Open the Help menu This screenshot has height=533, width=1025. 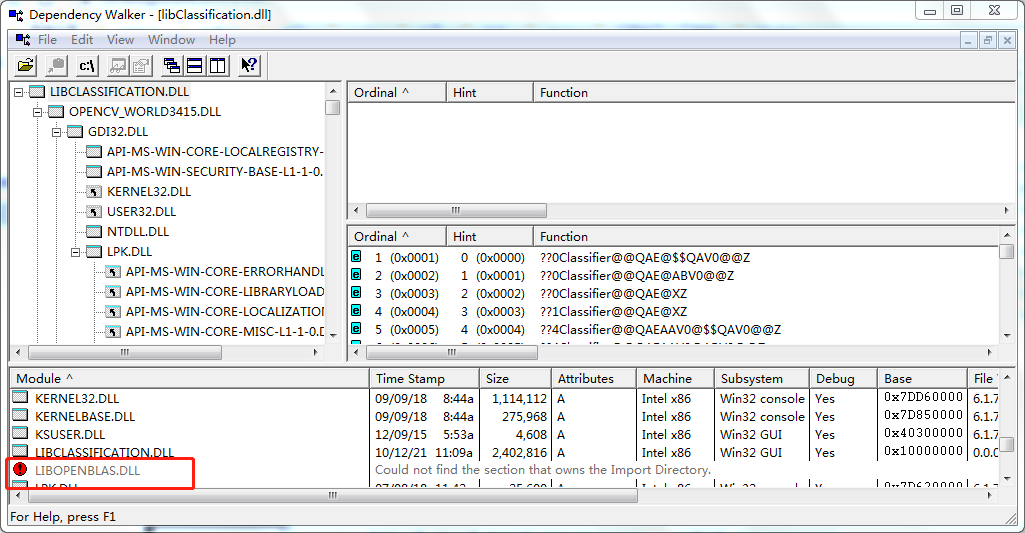pyautogui.click(x=222, y=40)
